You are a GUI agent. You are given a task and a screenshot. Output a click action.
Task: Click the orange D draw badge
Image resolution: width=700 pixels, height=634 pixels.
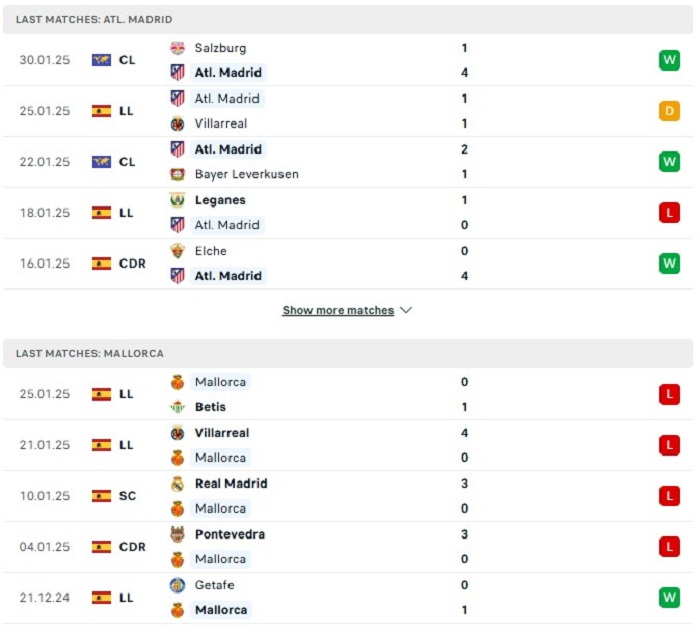669,111
